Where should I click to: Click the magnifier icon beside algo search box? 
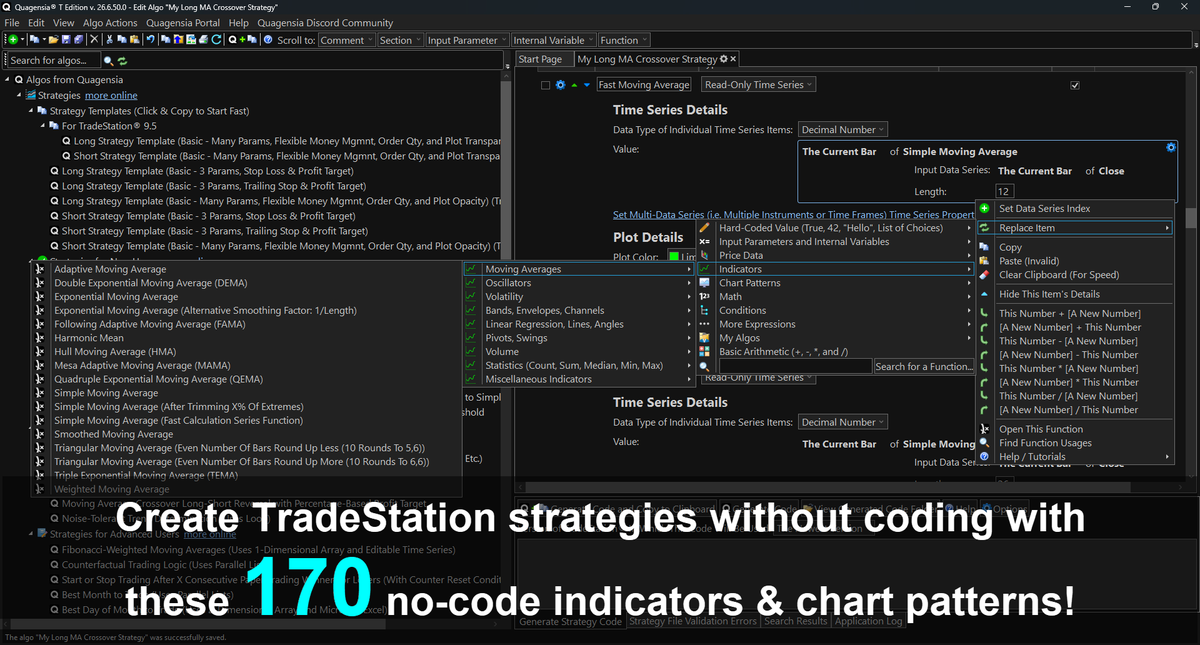coord(108,61)
